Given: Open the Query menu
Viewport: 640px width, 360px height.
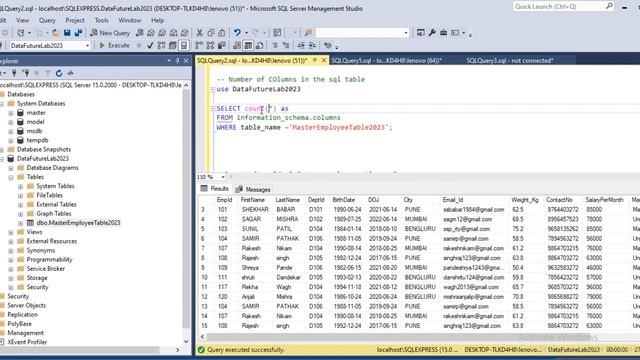Looking at the screenshot, I should [47, 20].
